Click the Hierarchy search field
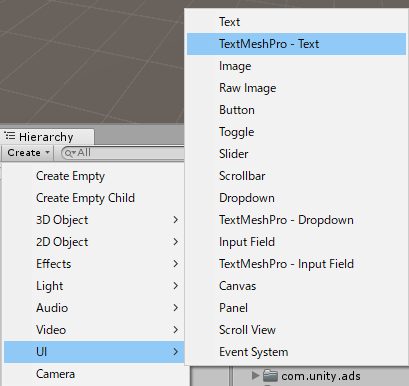 pos(123,153)
